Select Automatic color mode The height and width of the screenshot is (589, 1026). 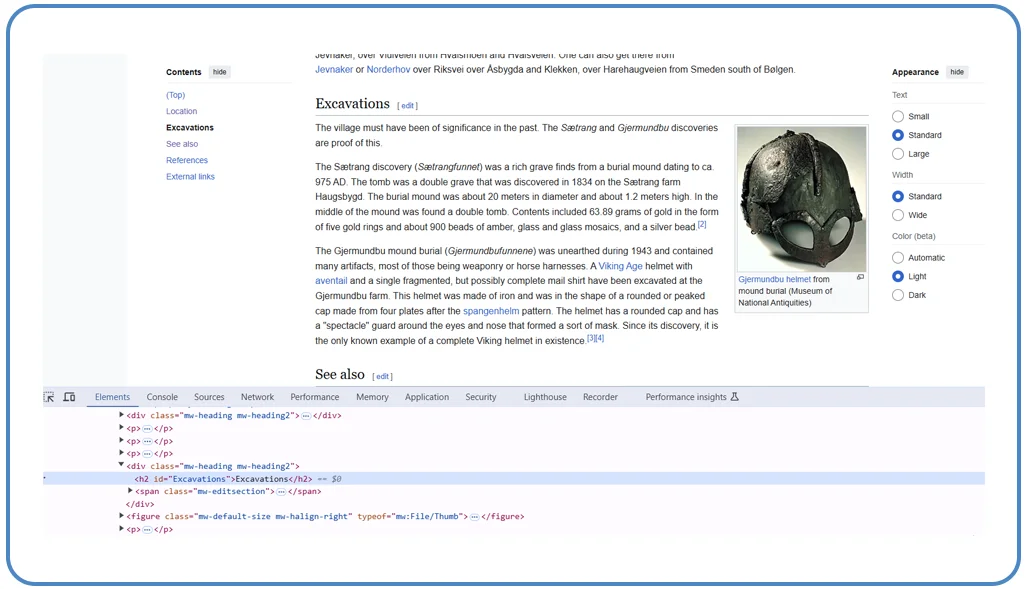point(898,257)
